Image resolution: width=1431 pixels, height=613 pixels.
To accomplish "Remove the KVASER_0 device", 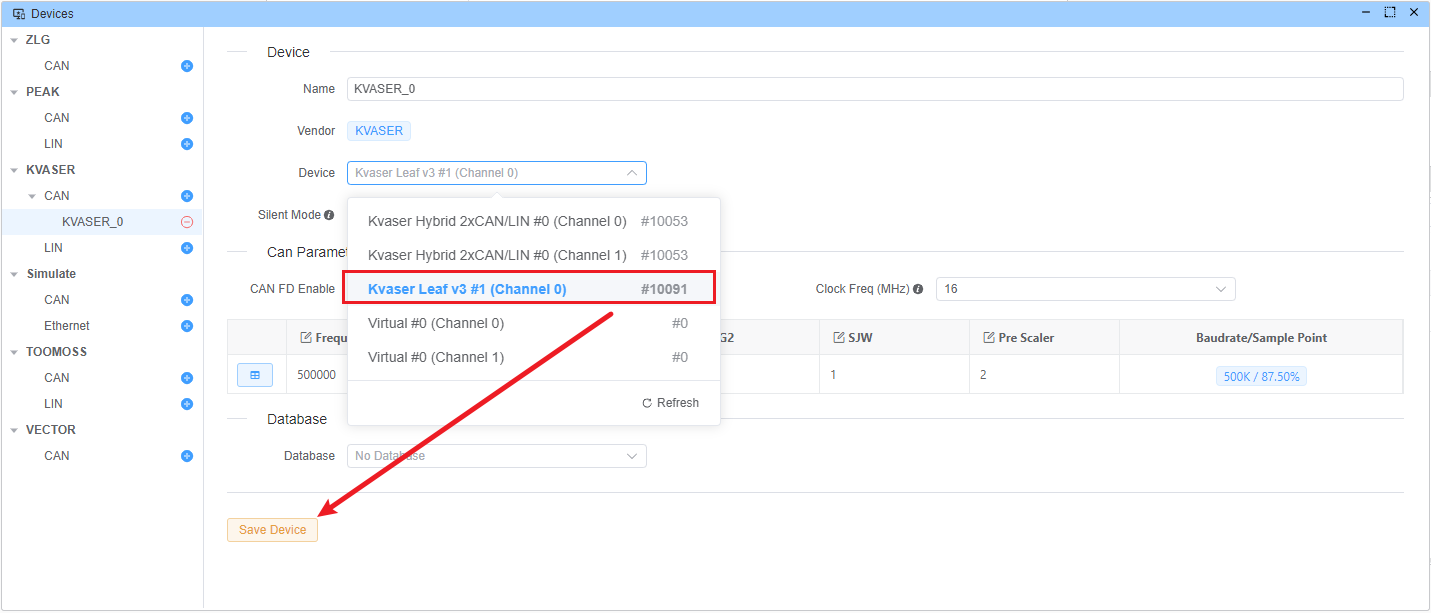I will pos(186,222).
